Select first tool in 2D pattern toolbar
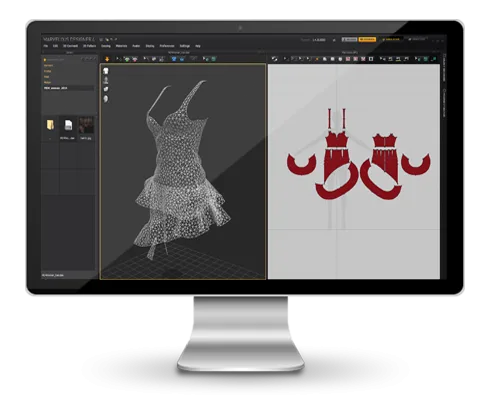This screenshot has width=480, height=395. pyautogui.click(x=274, y=59)
